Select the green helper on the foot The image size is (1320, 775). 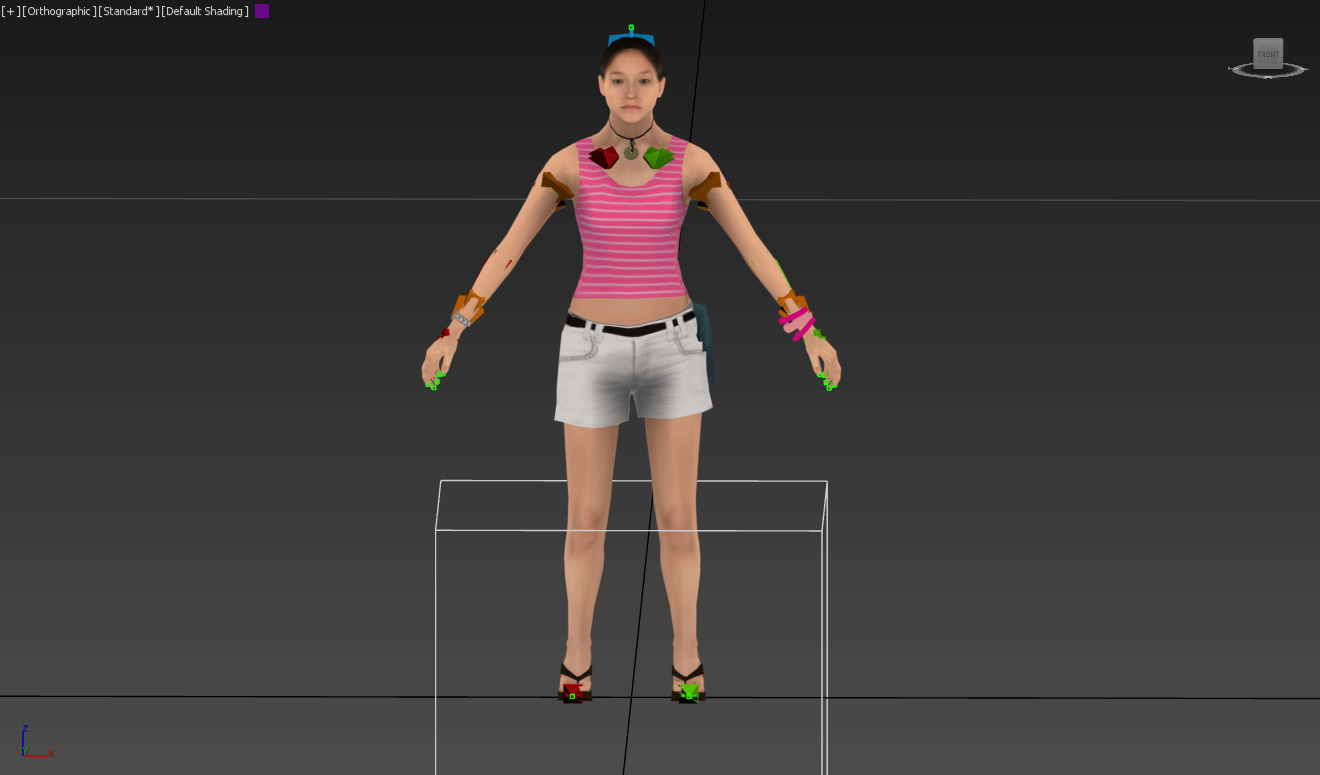pos(688,691)
